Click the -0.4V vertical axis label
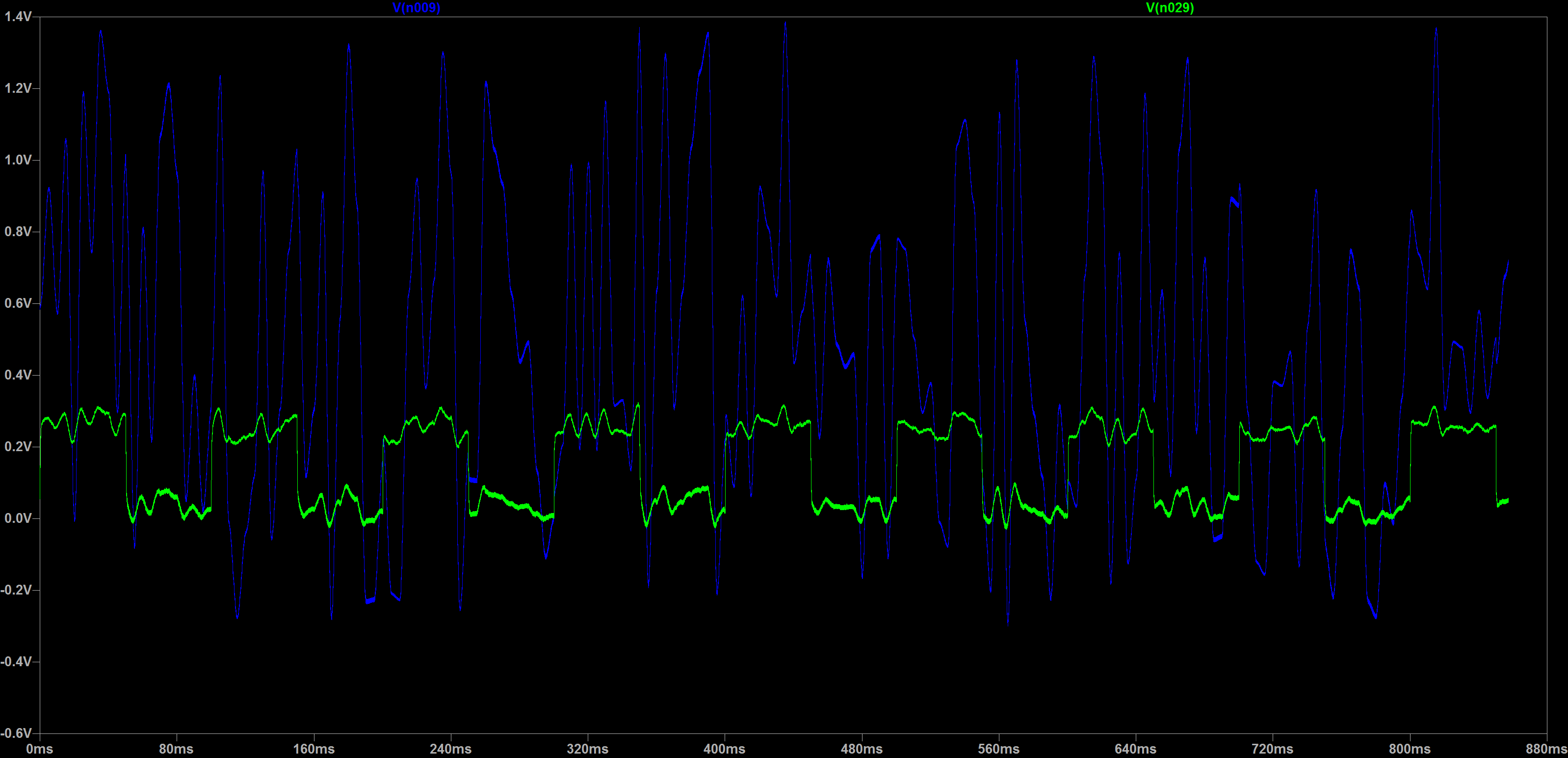Image resolution: width=1568 pixels, height=758 pixels. pos(16,661)
